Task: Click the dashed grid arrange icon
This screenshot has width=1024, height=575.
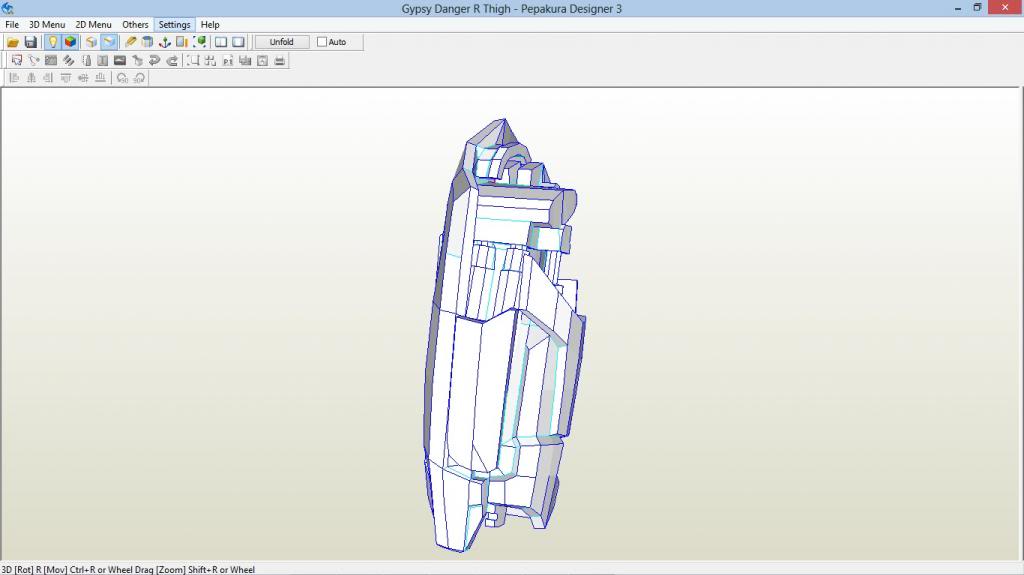Action: point(210,61)
